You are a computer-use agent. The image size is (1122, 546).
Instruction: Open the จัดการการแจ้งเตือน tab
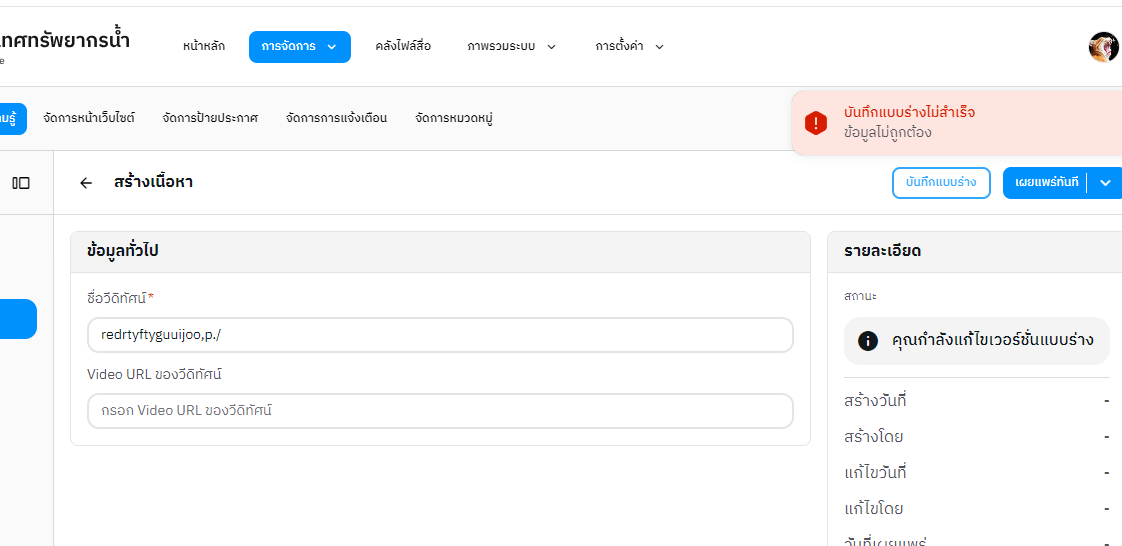click(x=336, y=118)
